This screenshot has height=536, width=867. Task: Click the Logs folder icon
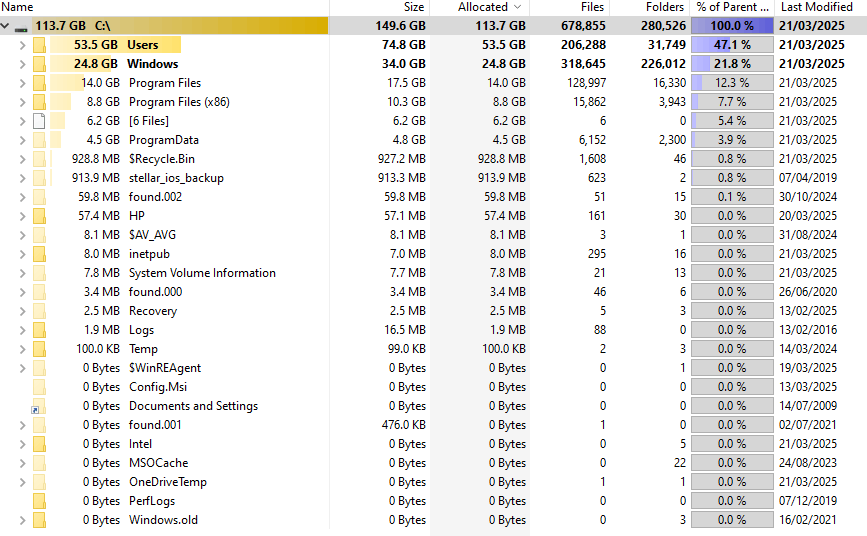point(39,330)
